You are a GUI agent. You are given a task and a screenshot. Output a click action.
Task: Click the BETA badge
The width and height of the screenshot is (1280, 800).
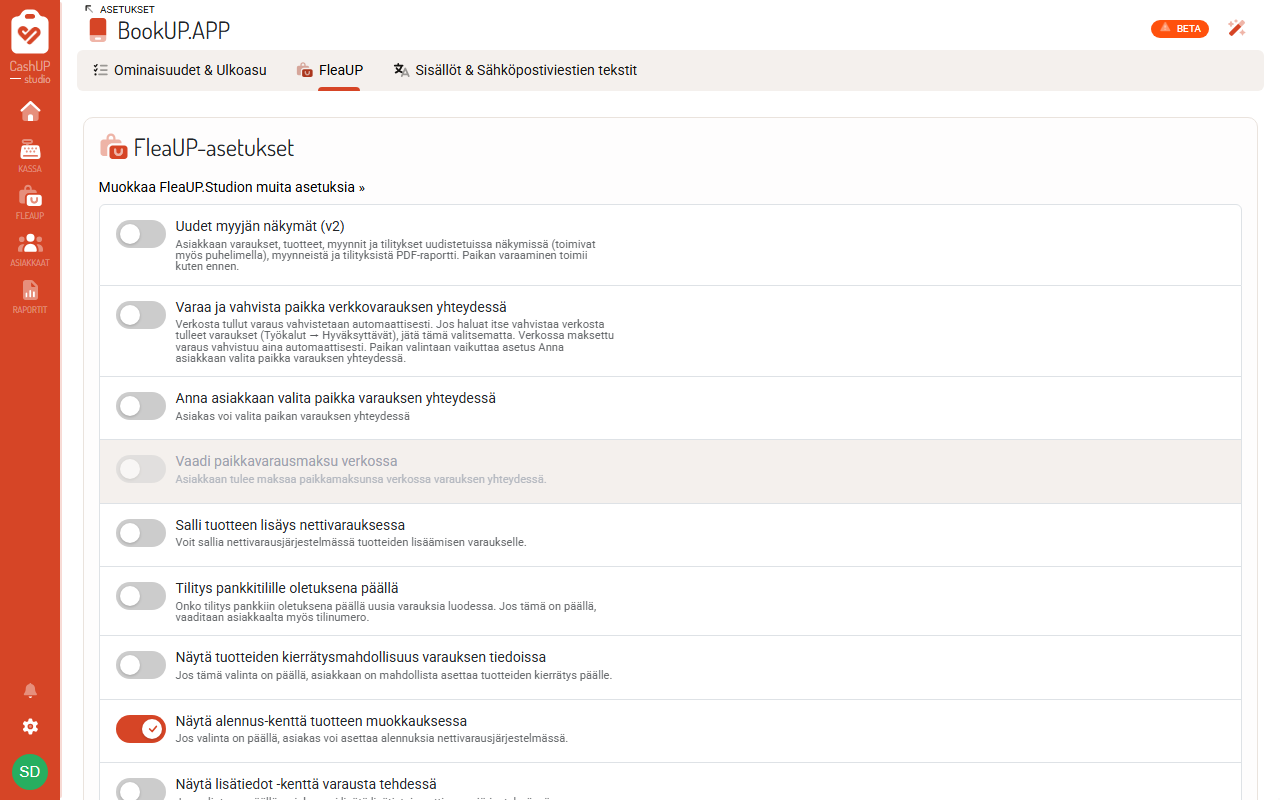[x=1180, y=29]
